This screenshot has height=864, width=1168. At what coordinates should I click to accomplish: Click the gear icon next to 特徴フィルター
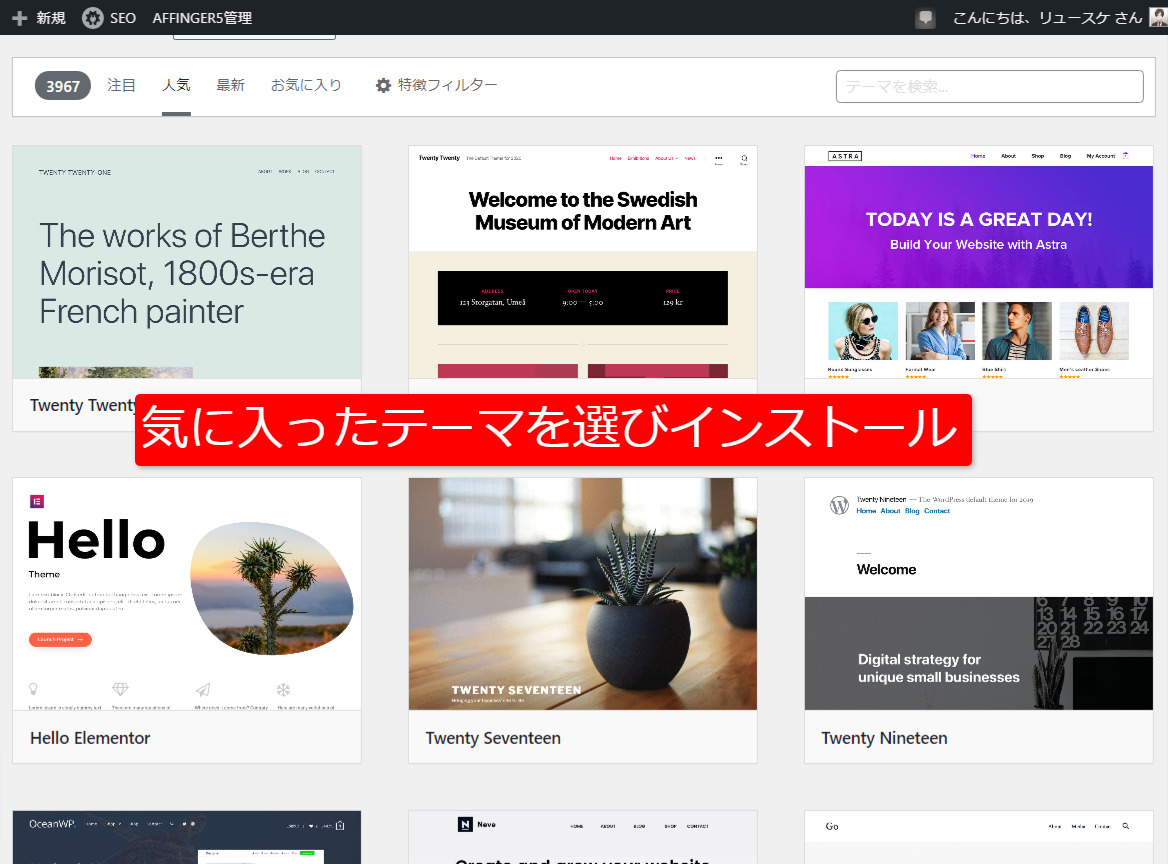tap(383, 85)
